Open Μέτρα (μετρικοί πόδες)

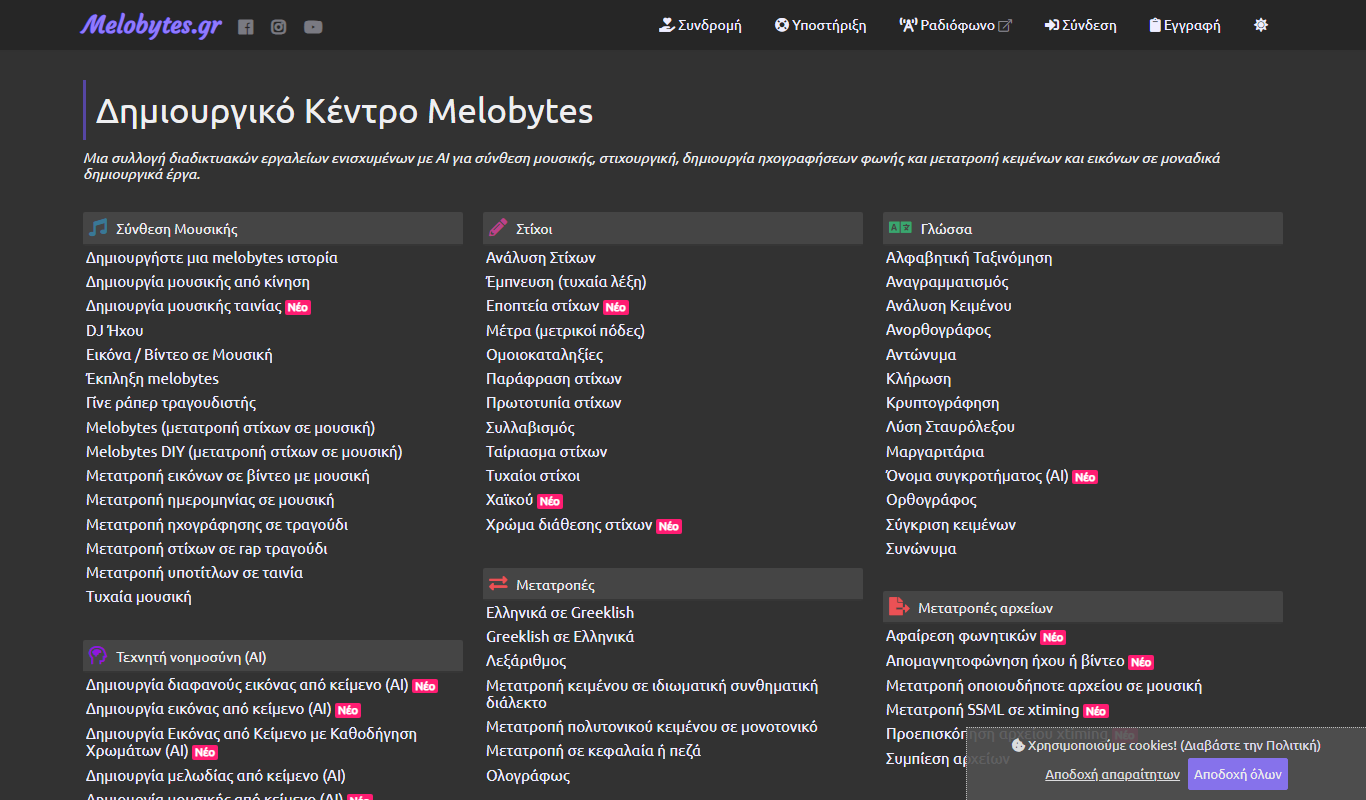566,330
